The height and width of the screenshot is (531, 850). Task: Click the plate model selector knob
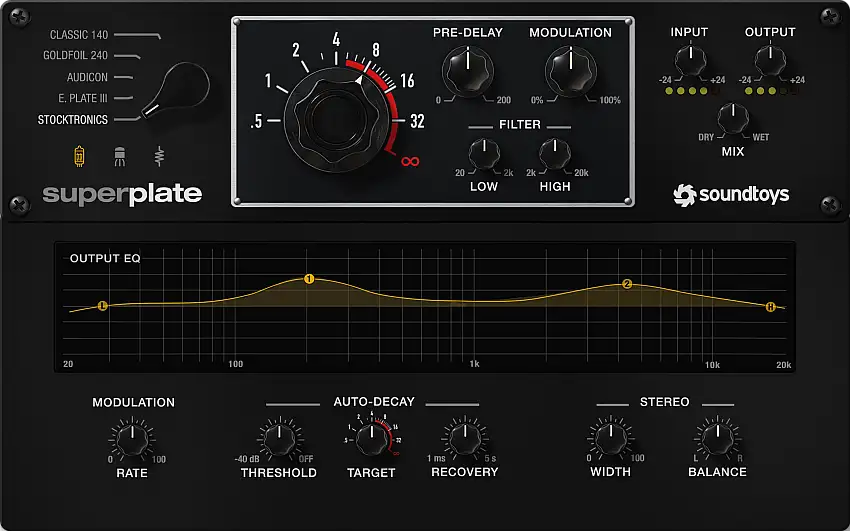[x=177, y=89]
